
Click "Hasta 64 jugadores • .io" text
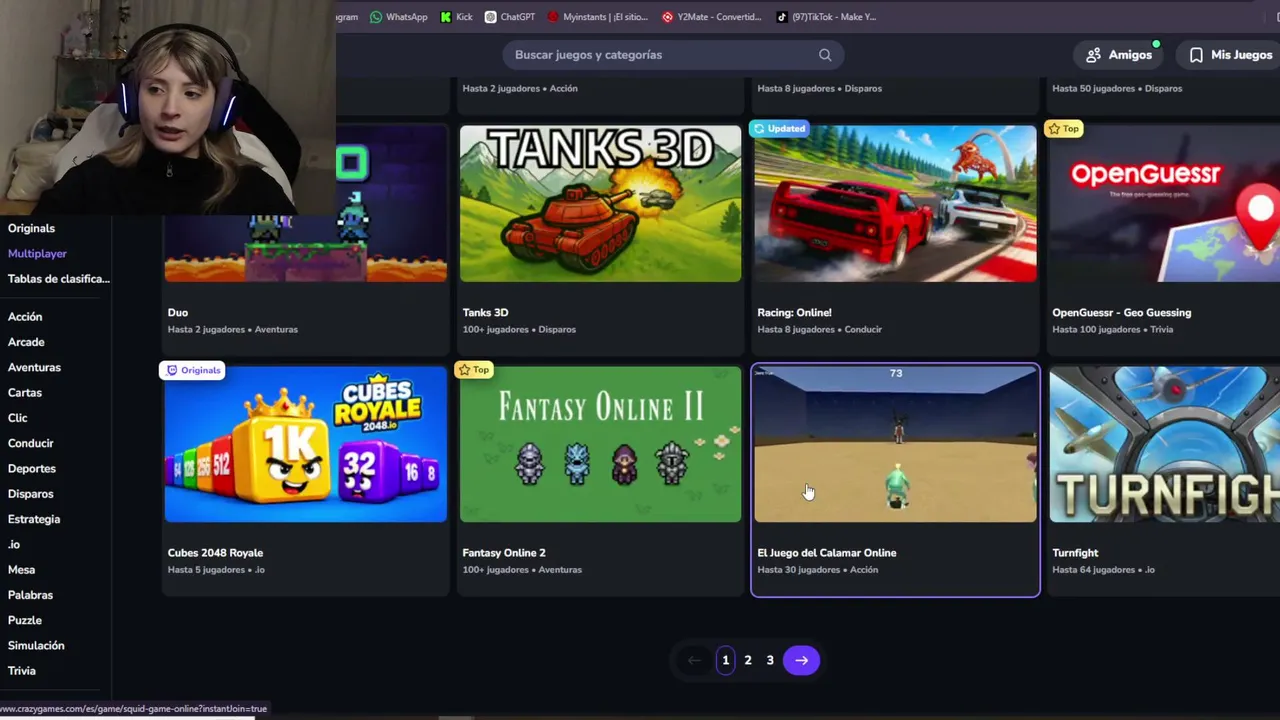pyautogui.click(x=1103, y=570)
